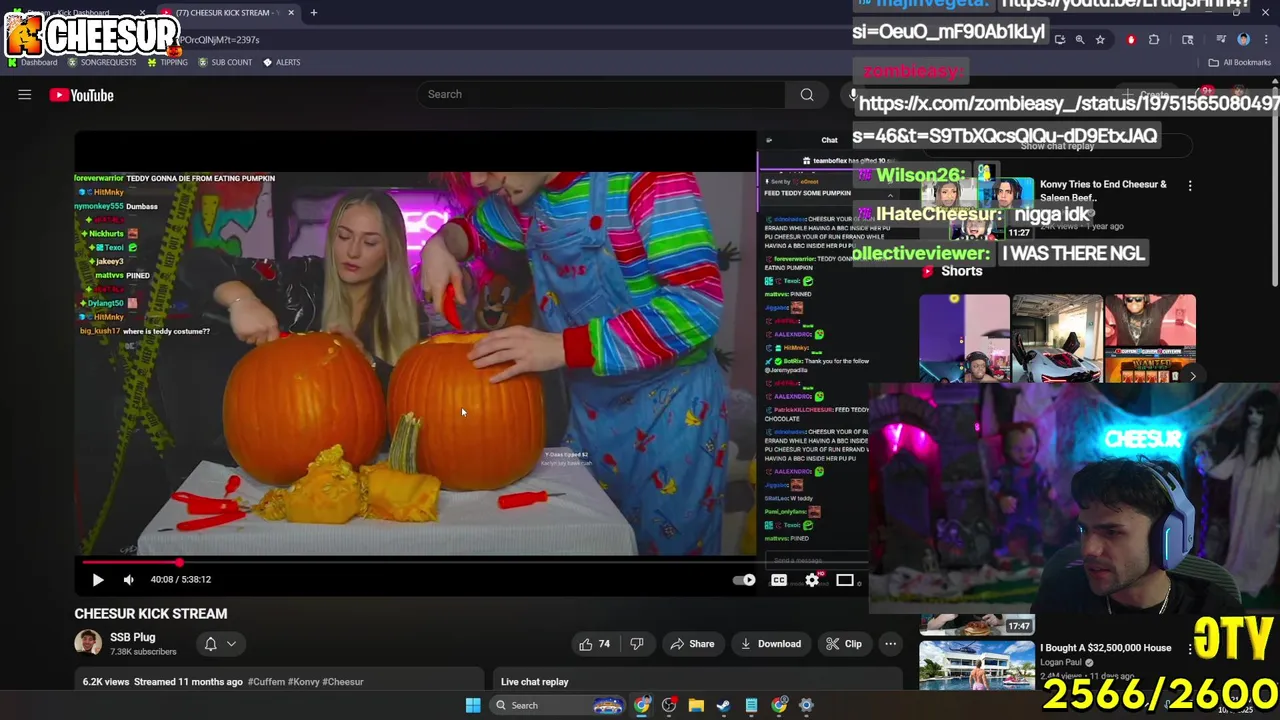The height and width of the screenshot is (720, 1280).
Task: Close the CHEESUR KICK STREAM tab
Action: pyautogui.click(x=291, y=13)
